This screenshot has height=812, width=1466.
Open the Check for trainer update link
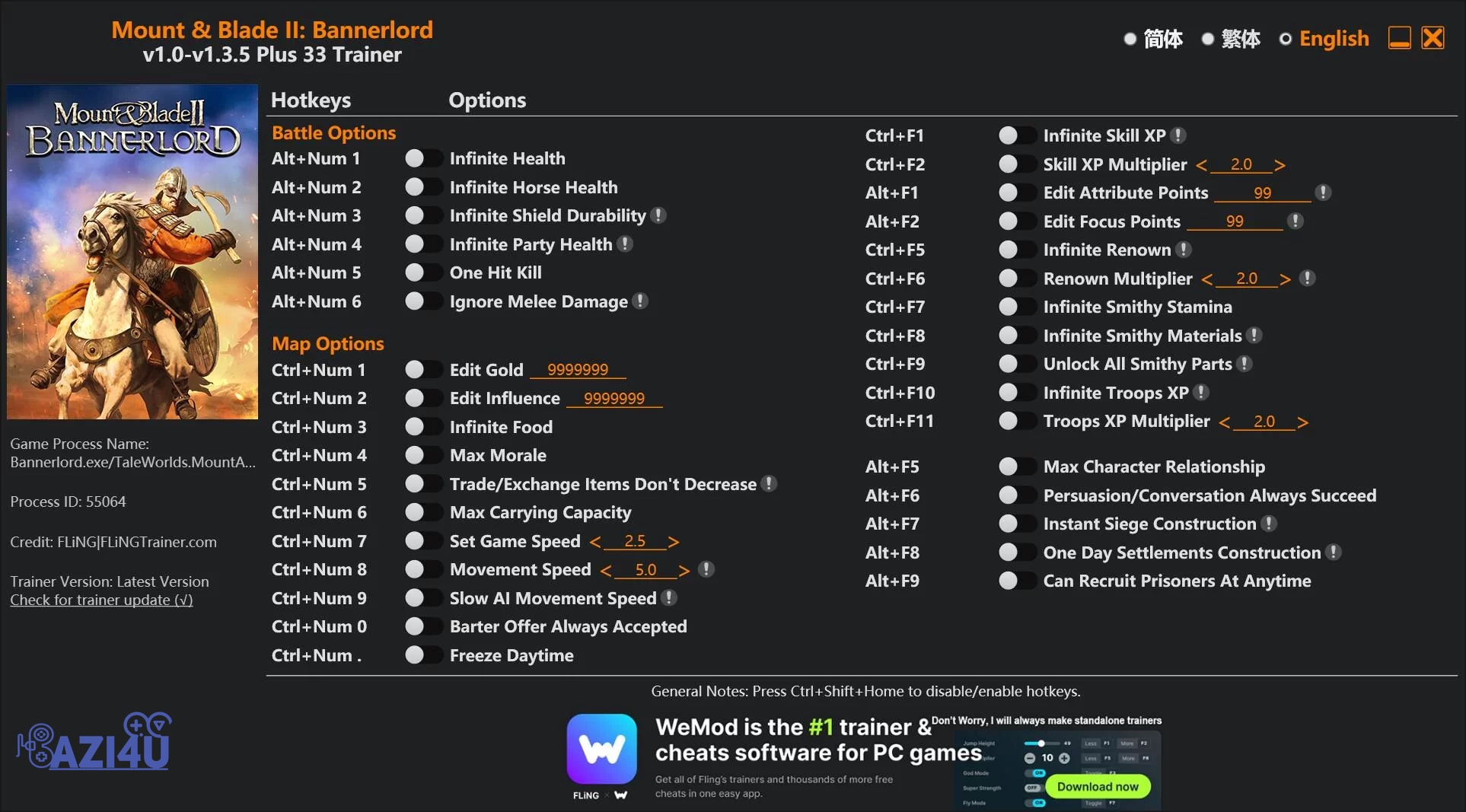point(101,600)
